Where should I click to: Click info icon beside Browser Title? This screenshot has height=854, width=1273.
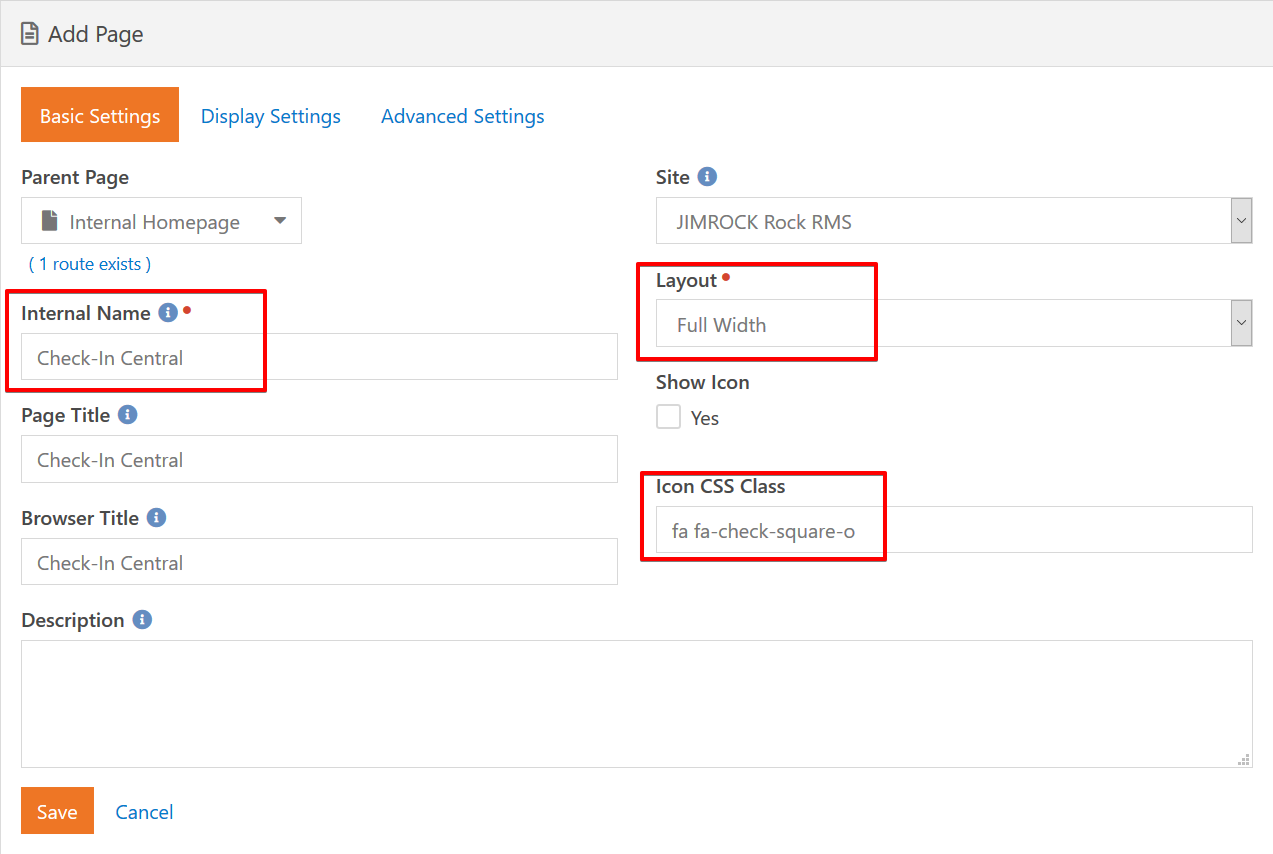pyautogui.click(x=156, y=518)
